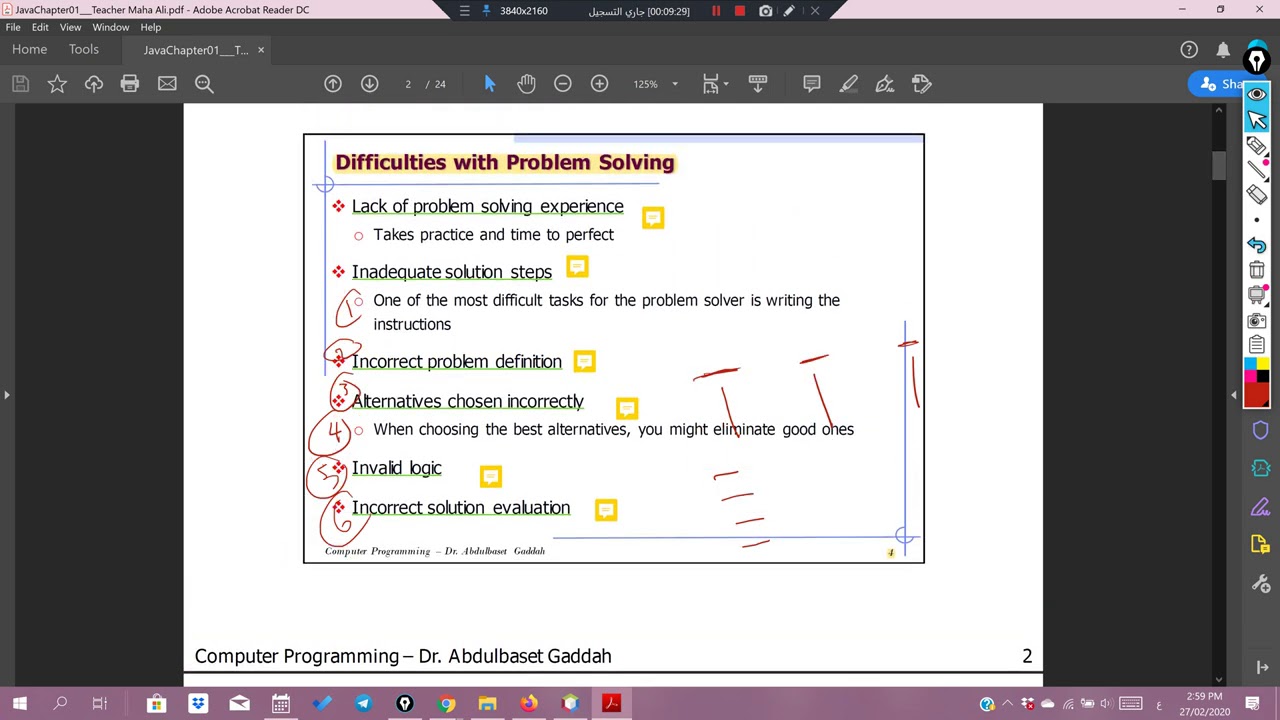1280x720 pixels.
Task: Open comment next to 'Alternatives chosen incorrectly'
Action: (627, 408)
